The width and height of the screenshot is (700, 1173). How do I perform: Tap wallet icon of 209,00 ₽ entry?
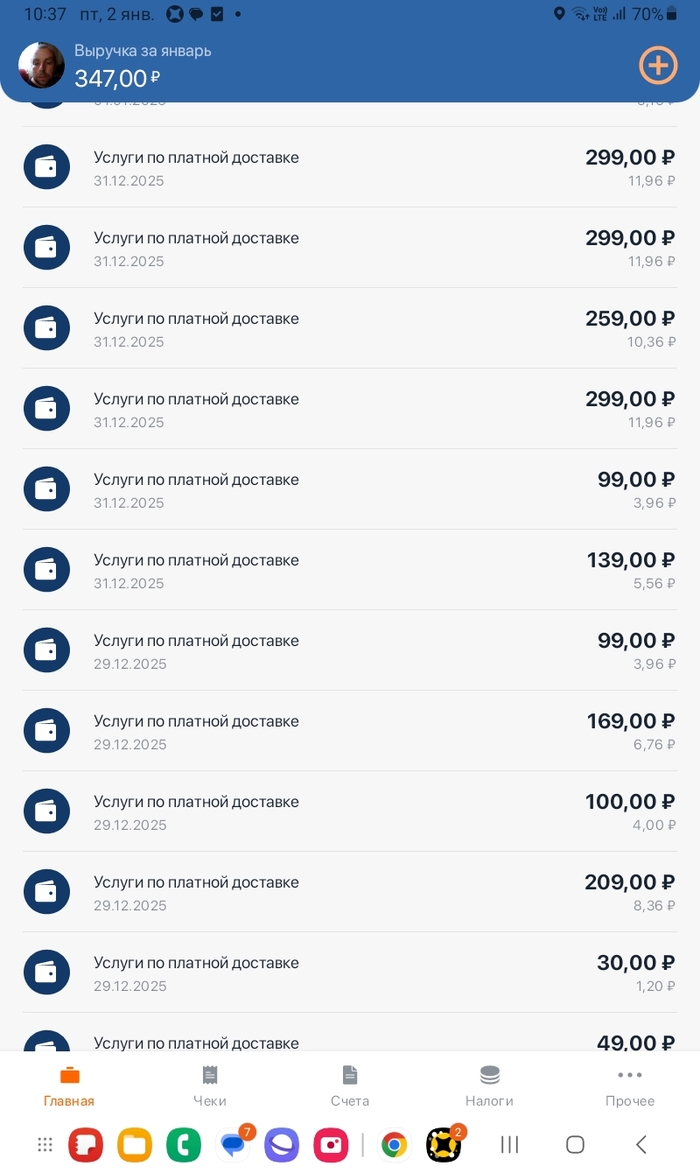(47, 892)
